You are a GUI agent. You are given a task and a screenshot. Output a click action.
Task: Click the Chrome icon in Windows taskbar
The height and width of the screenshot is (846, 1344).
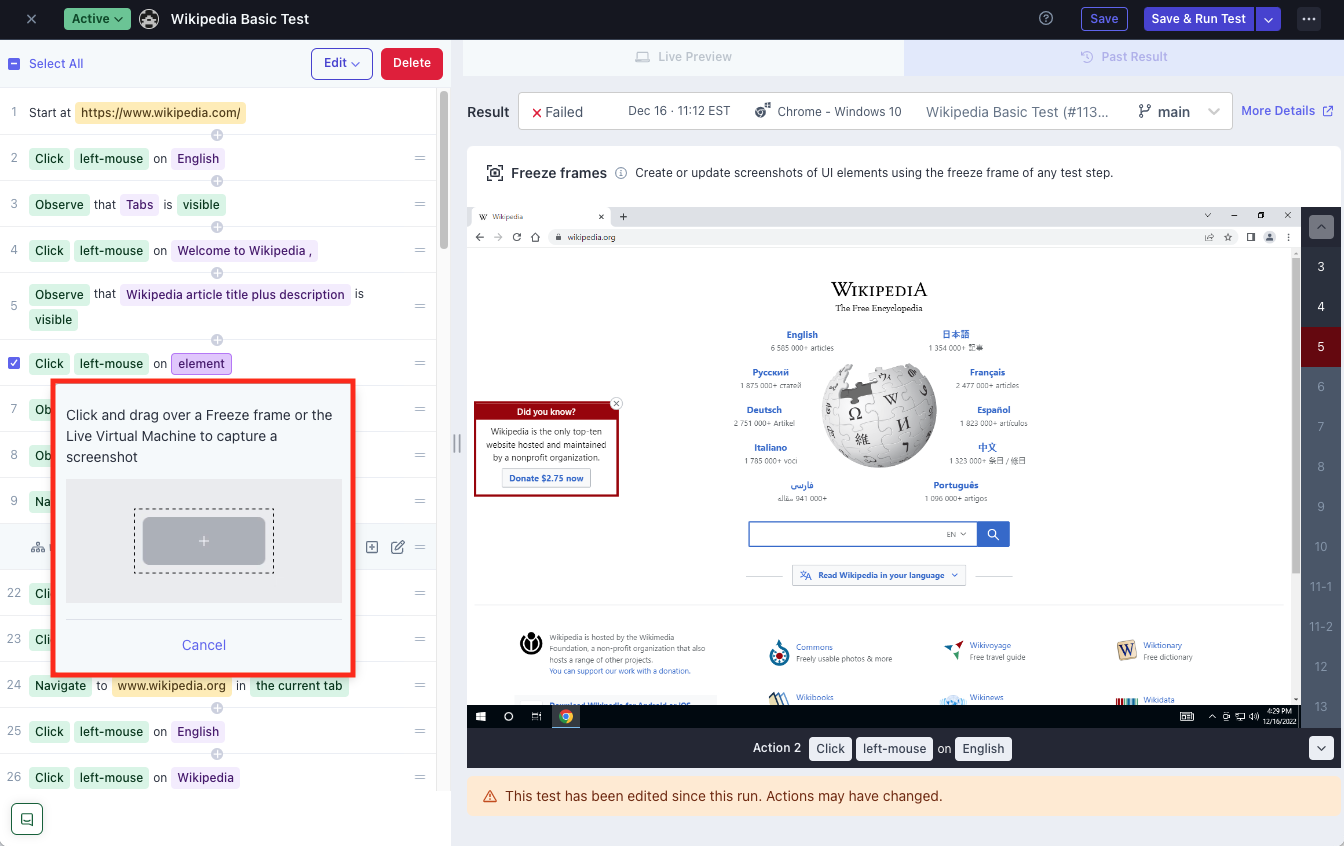[x=566, y=716]
